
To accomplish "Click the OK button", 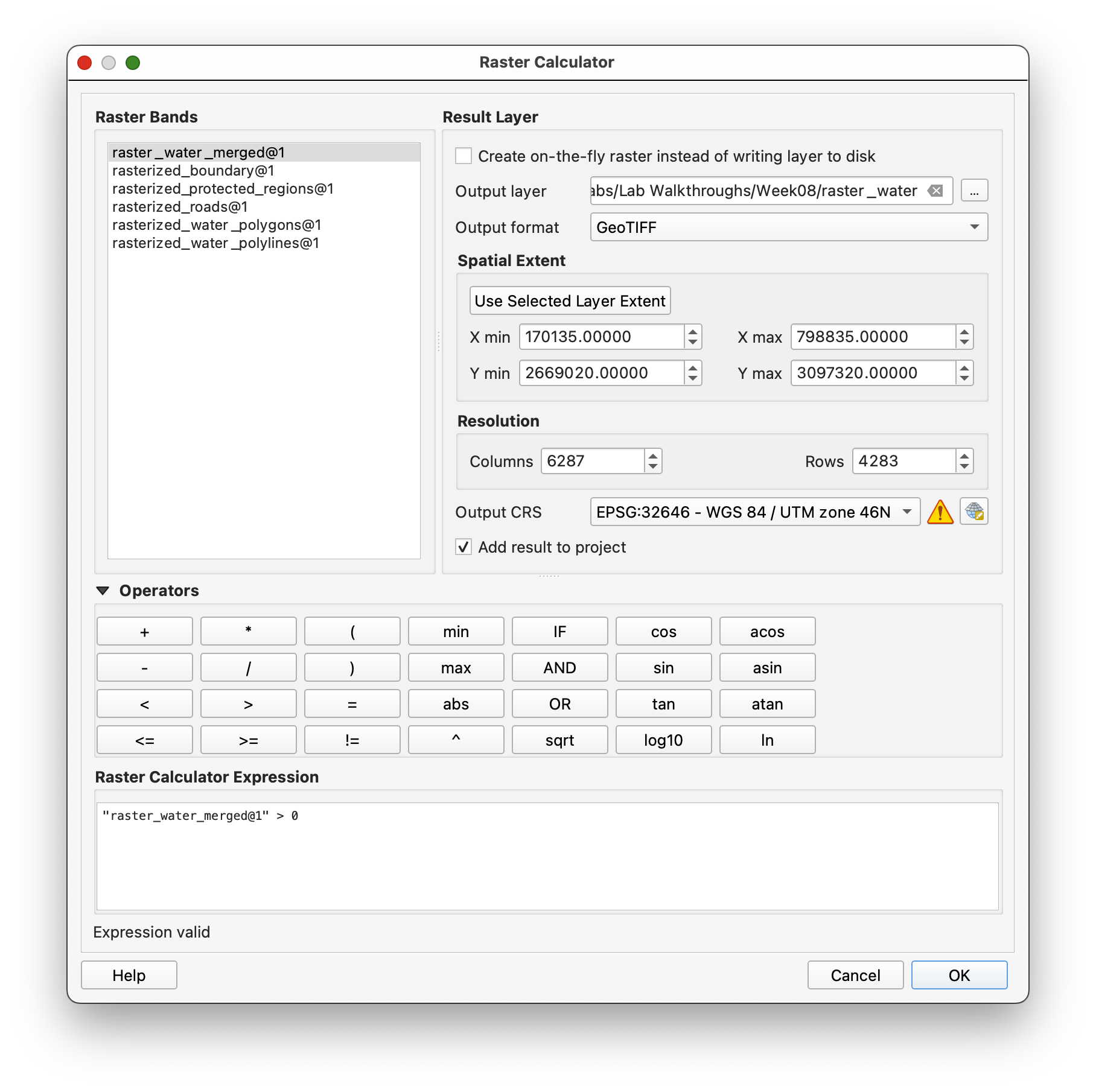I will point(959,976).
